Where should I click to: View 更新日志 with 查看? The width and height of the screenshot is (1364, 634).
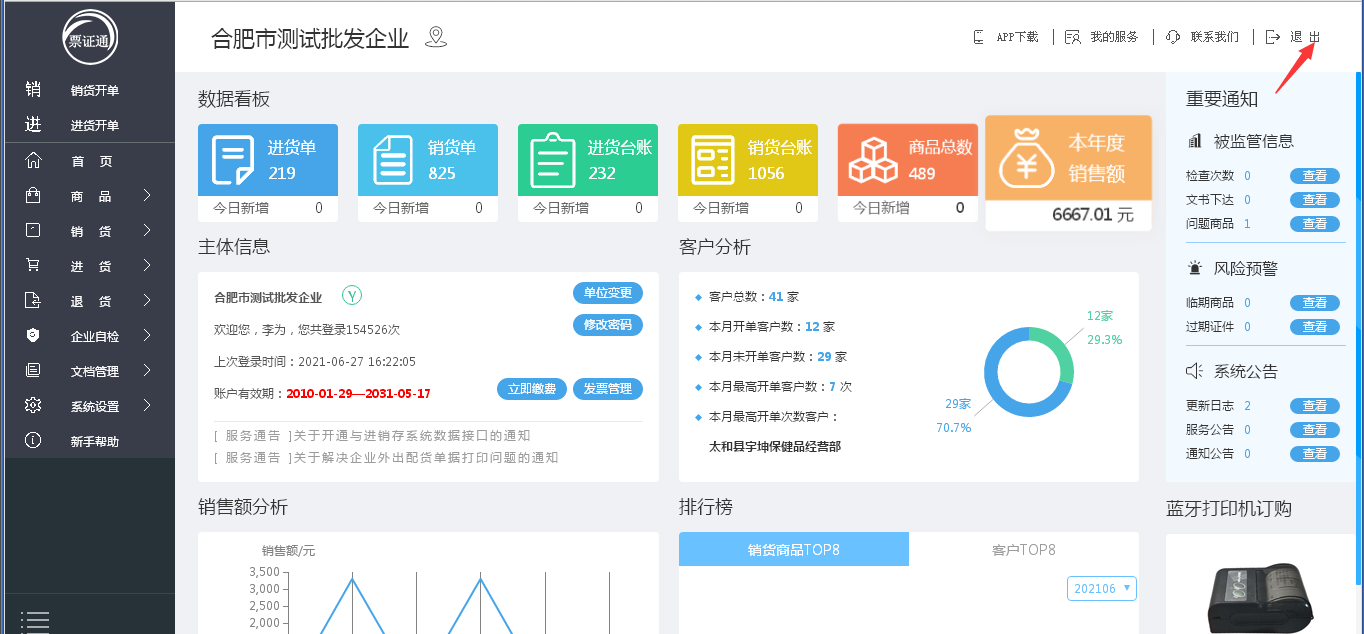pyautogui.click(x=1315, y=406)
